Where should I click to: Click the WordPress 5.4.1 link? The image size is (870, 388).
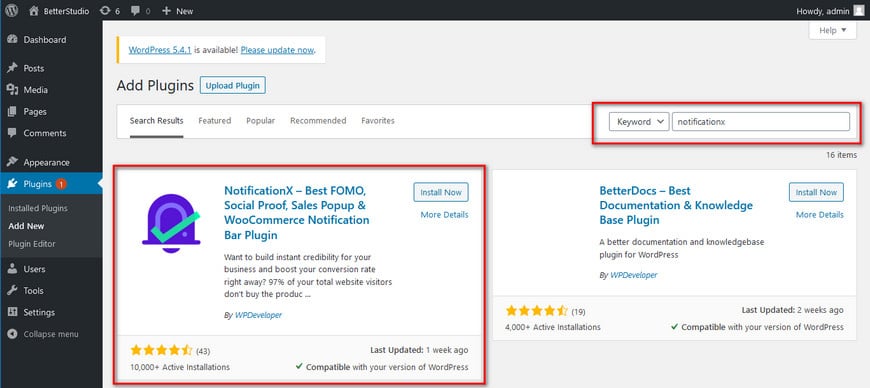click(160, 49)
